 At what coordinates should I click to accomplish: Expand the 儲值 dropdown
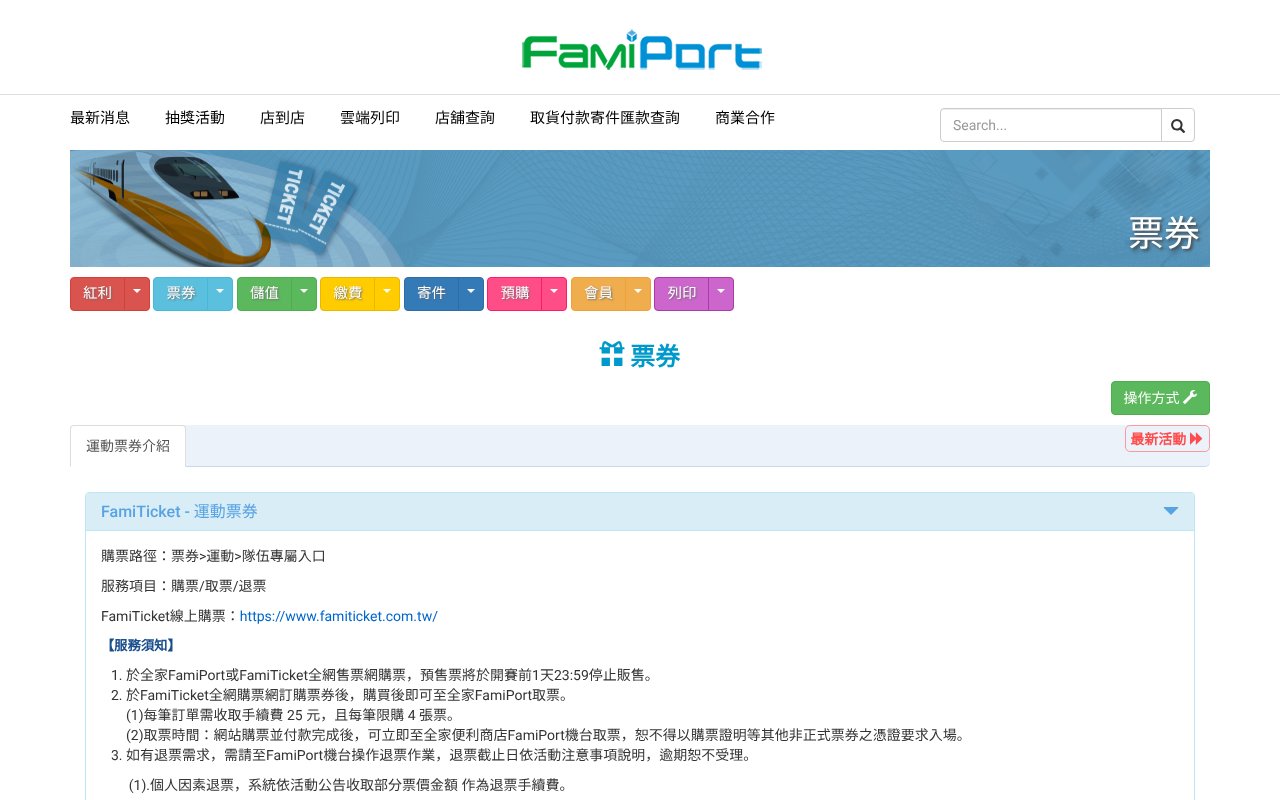(x=304, y=293)
